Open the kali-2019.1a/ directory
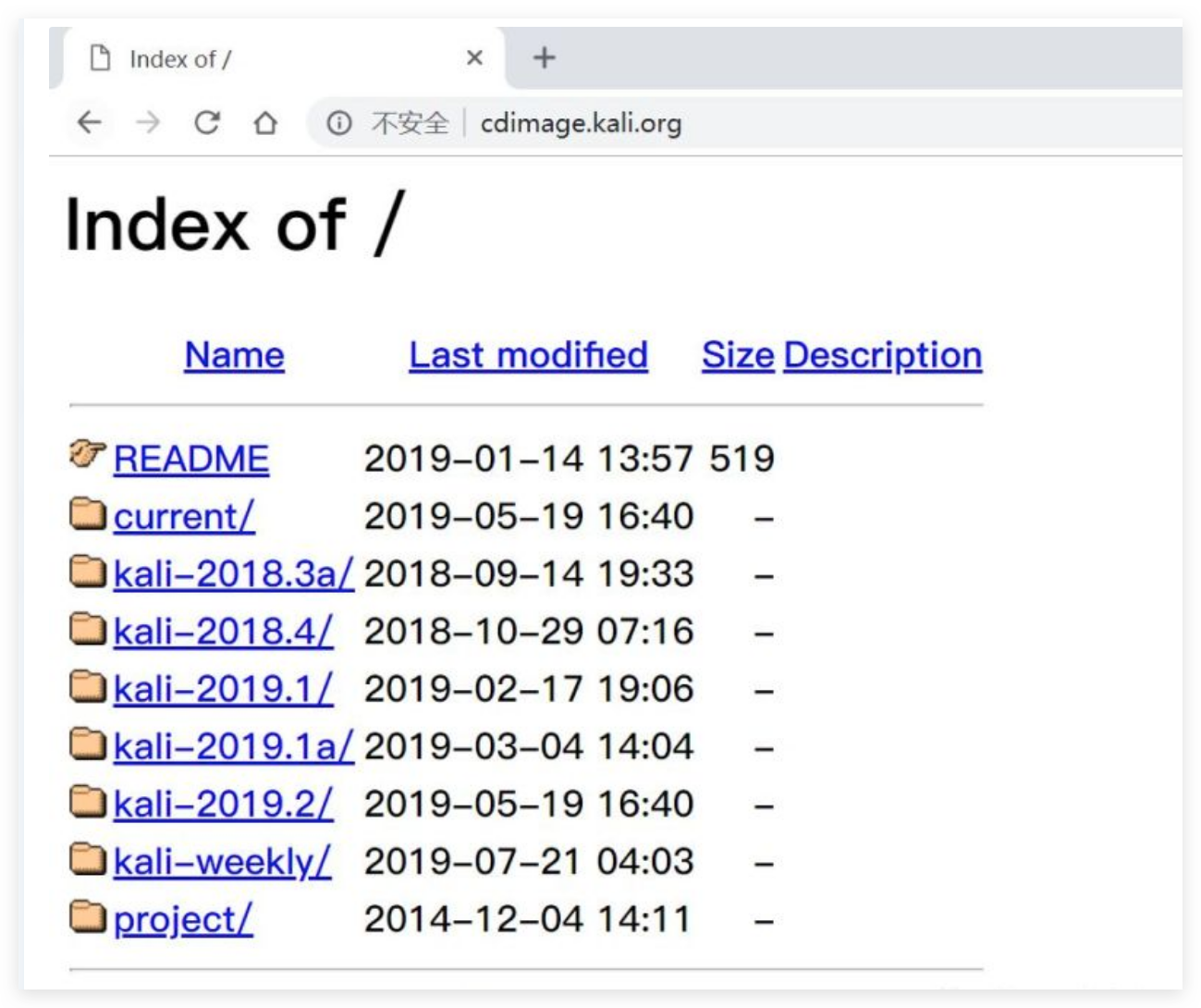Screen dimensions: 1201x1008 pyautogui.click(x=234, y=745)
